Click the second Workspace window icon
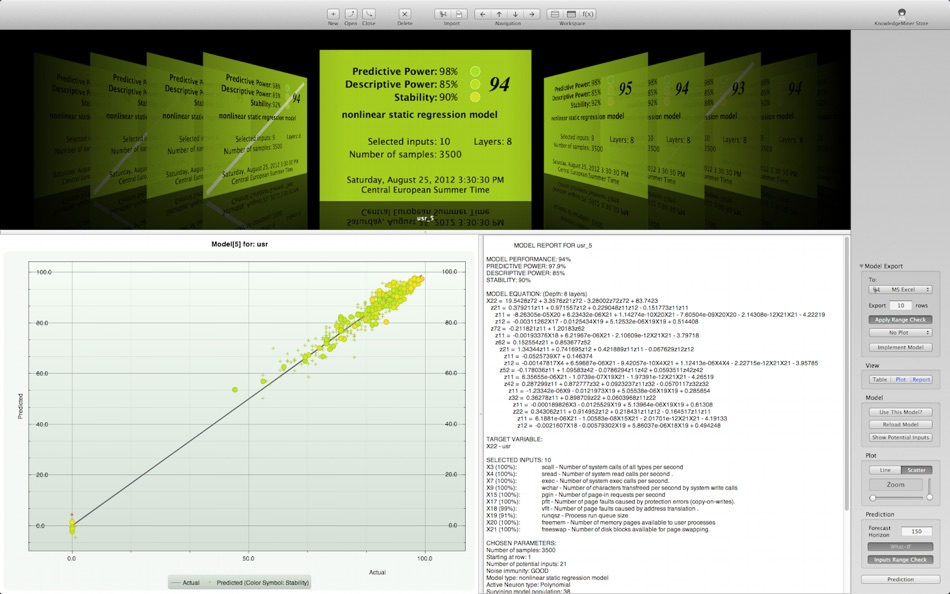Image resolution: width=950 pixels, height=594 pixels. click(571, 13)
